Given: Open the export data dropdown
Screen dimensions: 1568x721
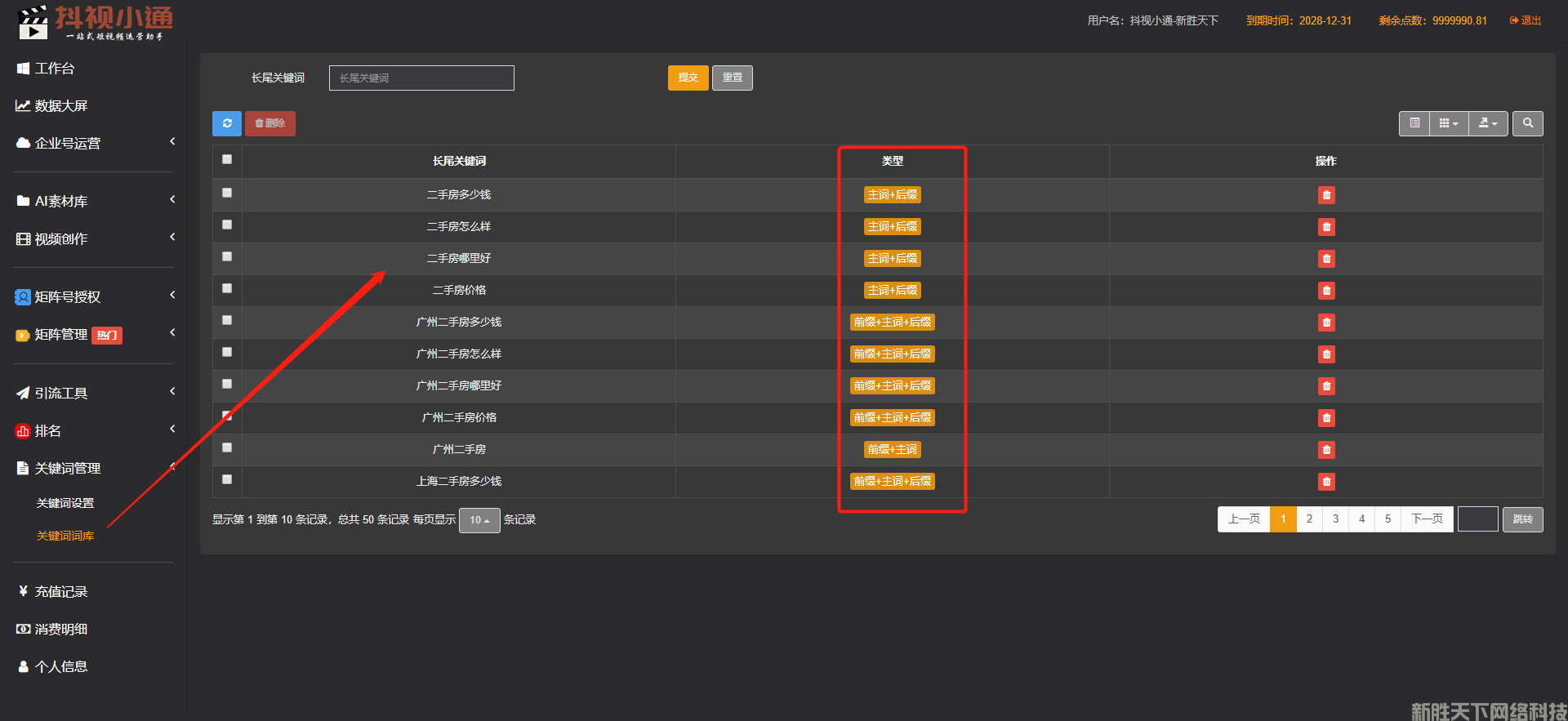Looking at the screenshot, I should 1488,123.
